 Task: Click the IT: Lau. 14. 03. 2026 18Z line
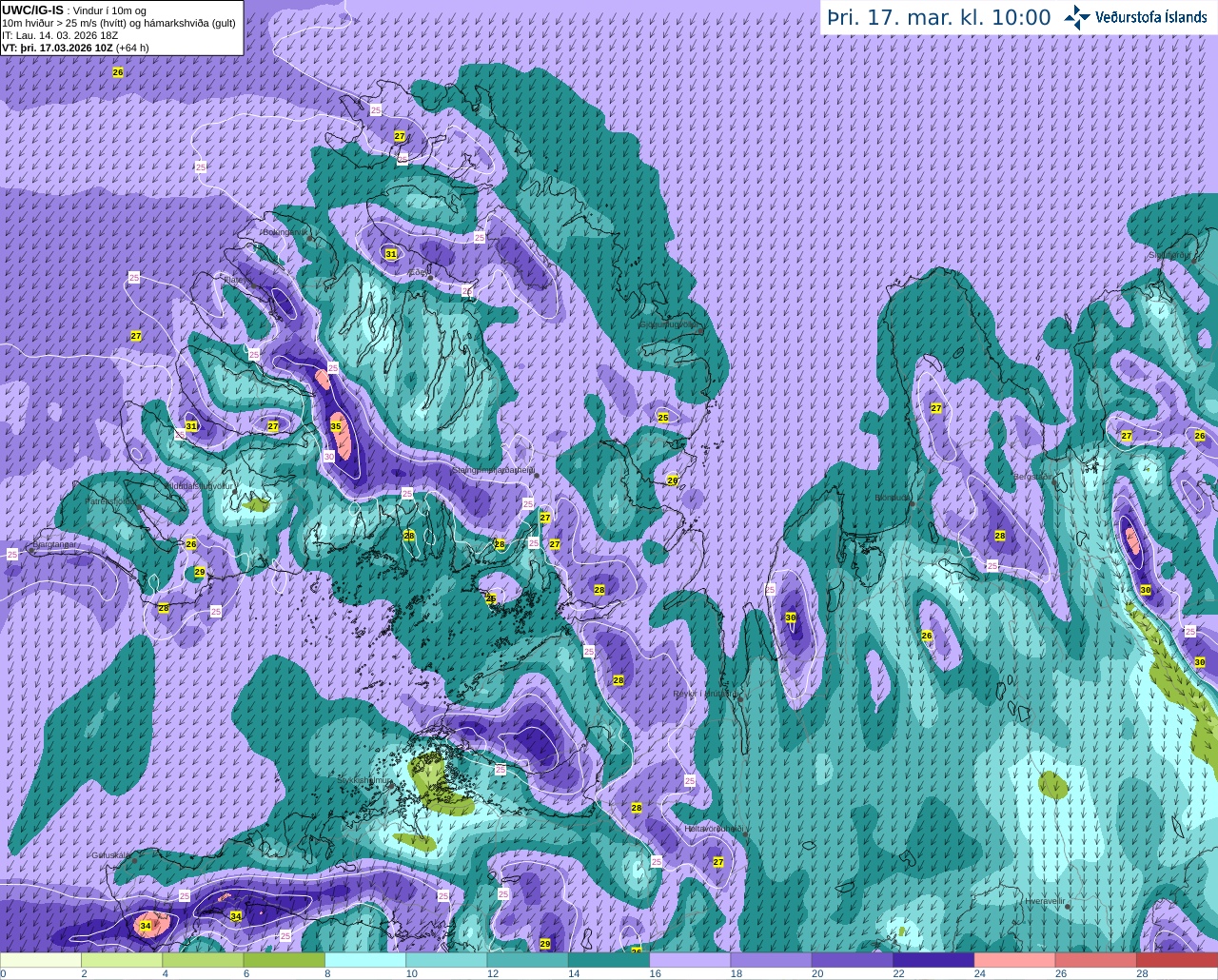(x=60, y=35)
